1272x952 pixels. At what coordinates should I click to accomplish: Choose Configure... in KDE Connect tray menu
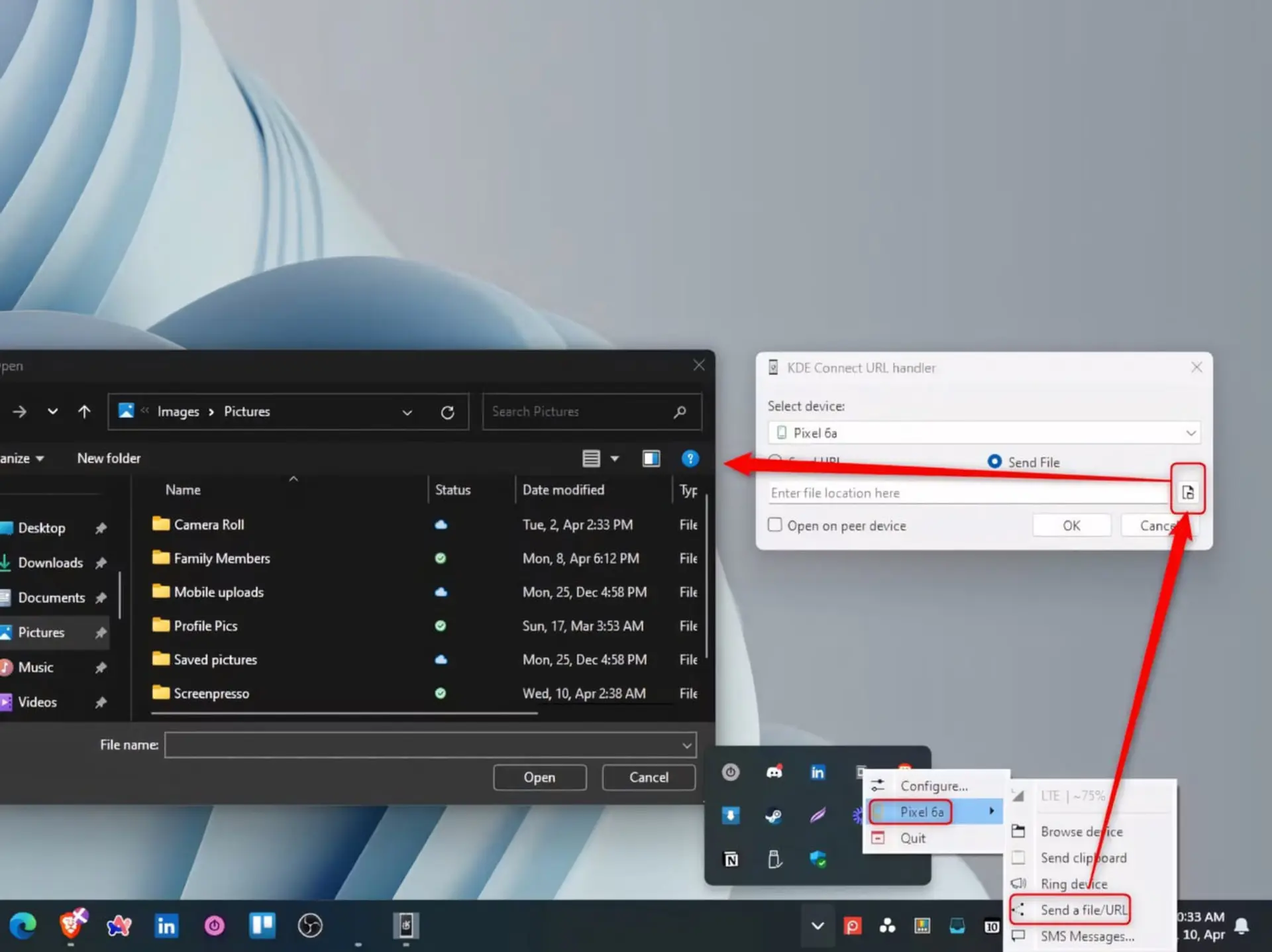point(934,786)
